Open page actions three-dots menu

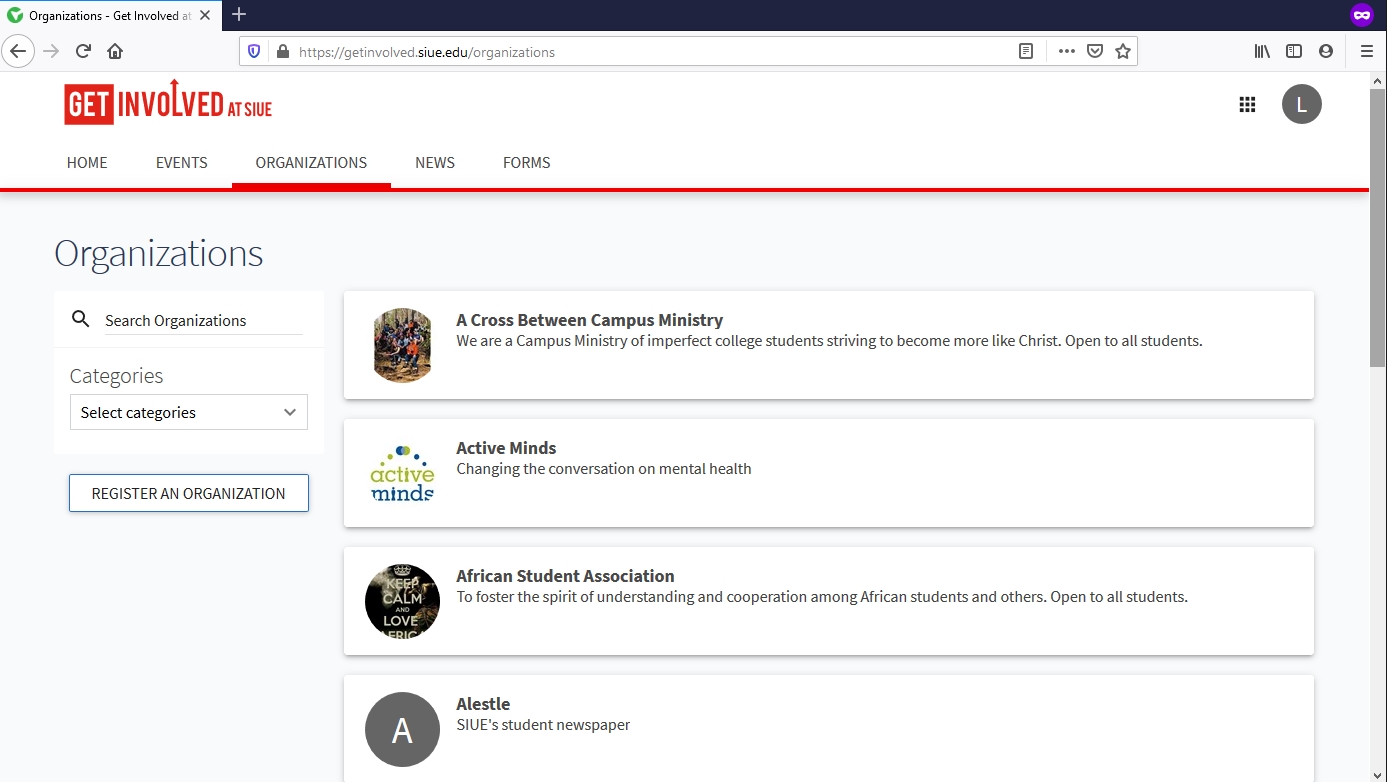point(1066,52)
